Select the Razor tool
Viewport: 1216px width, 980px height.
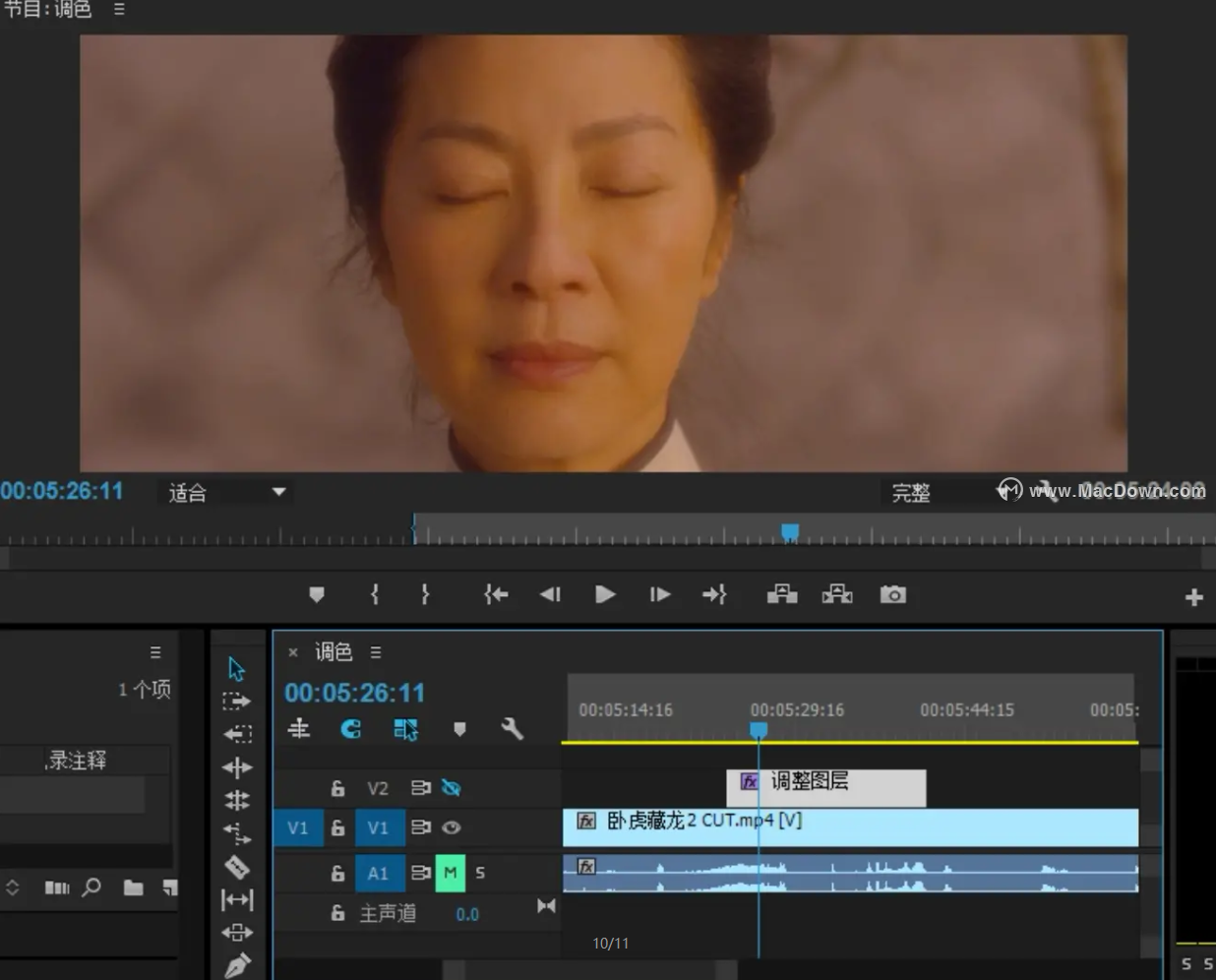237,867
